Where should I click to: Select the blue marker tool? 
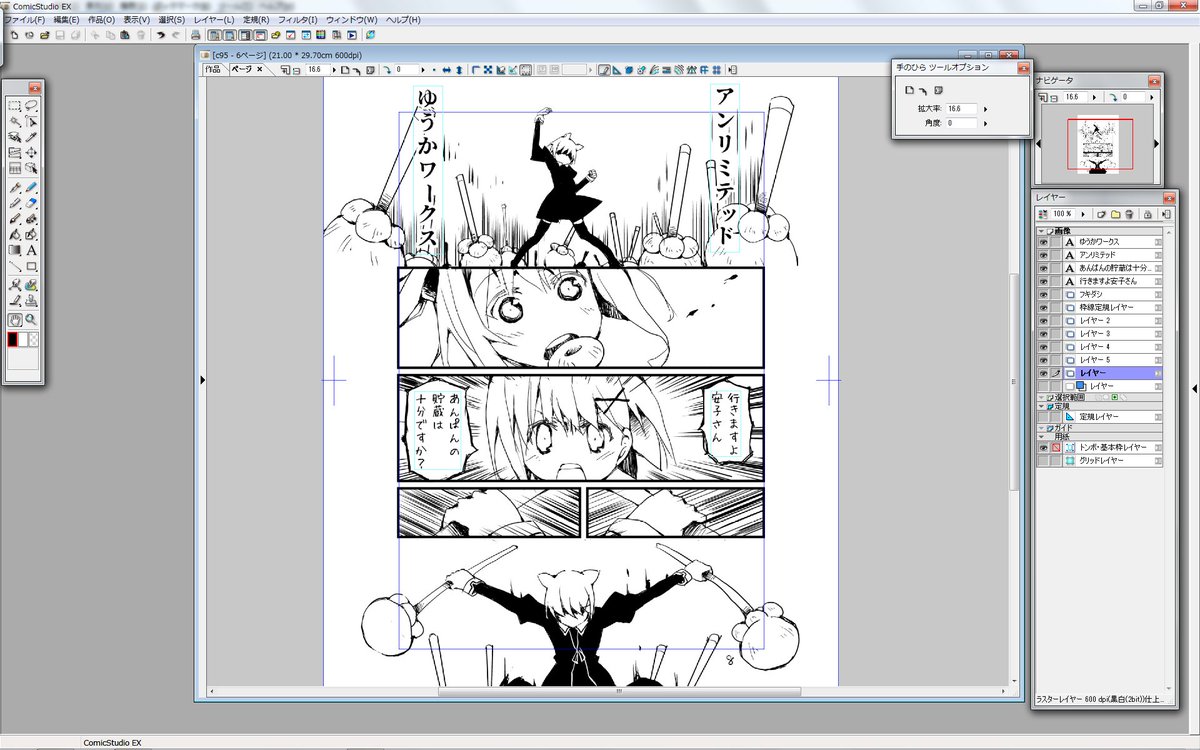click(x=31, y=187)
